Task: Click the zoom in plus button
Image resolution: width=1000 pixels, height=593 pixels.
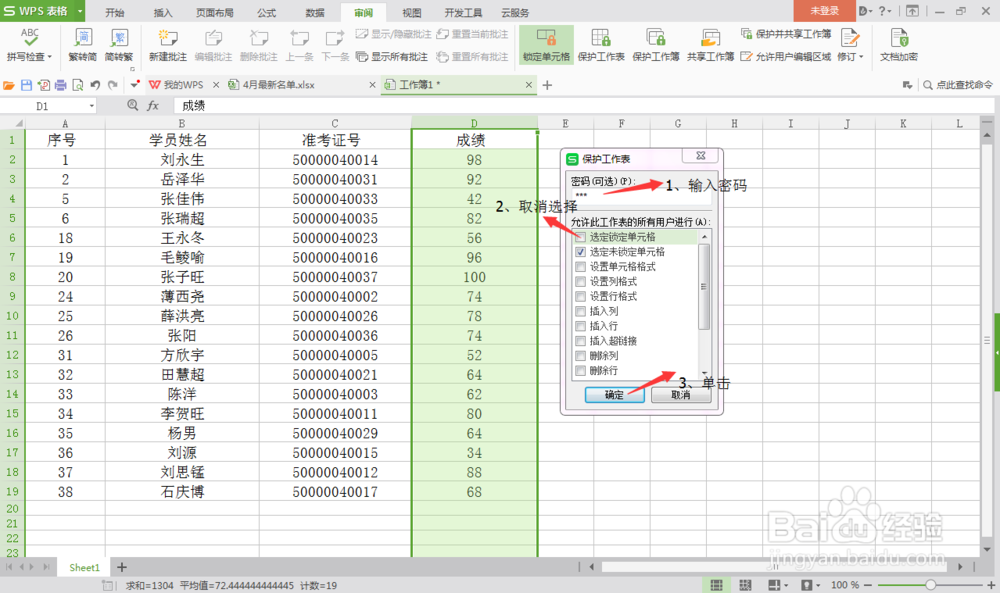Action: [x=991, y=585]
